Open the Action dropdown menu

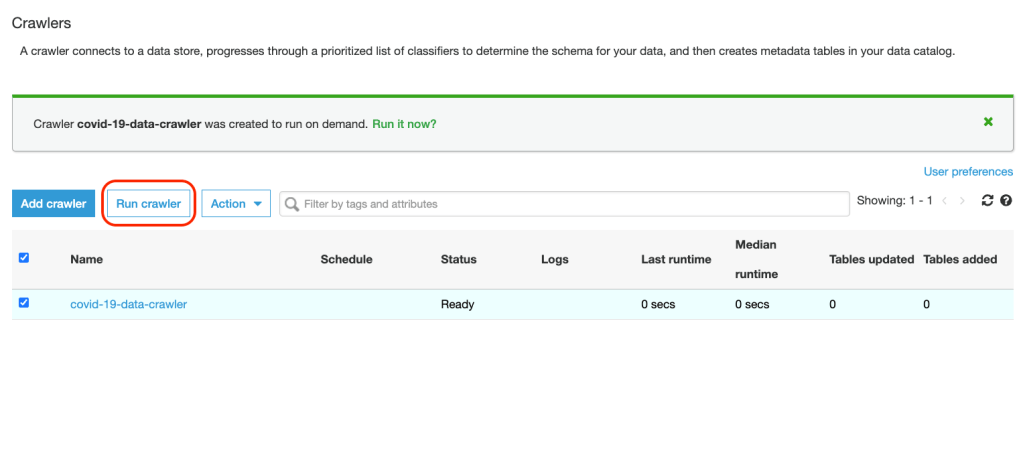tap(236, 204)
